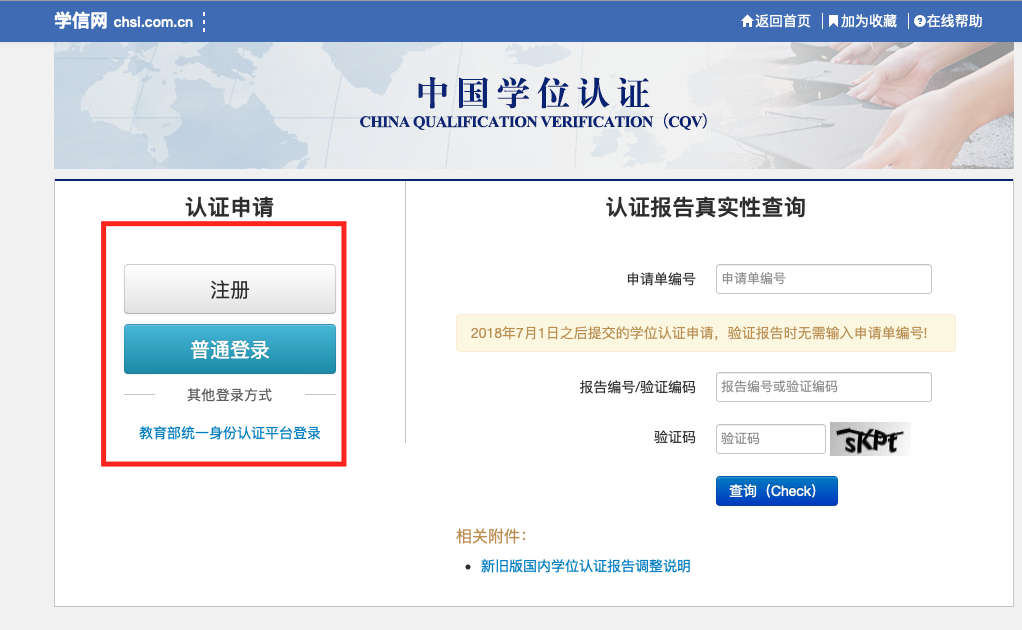Focus the 申请单编号 input field
This screenshot has height=630, width=1022.
(823, 279)
